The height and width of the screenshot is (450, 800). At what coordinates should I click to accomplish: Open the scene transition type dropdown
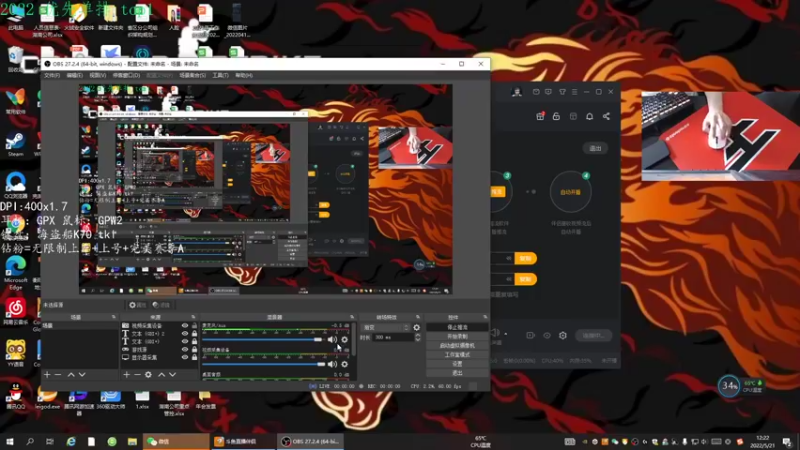386,328
